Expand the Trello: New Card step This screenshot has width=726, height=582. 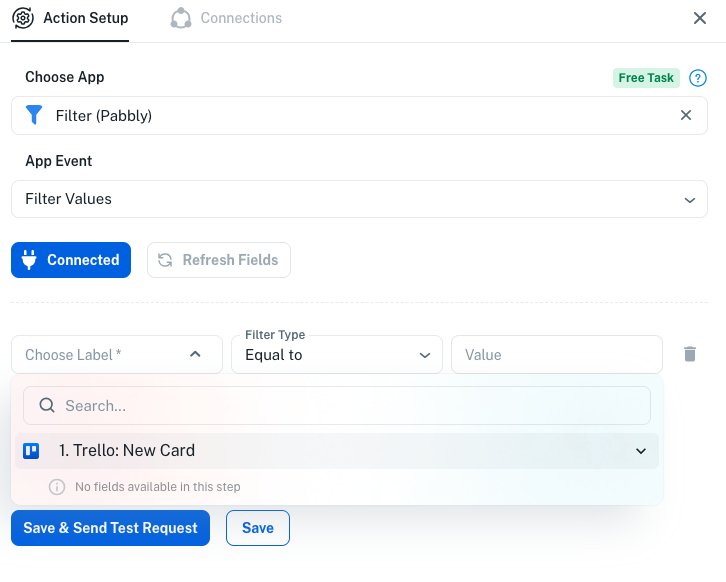click(x=641, y=451)
